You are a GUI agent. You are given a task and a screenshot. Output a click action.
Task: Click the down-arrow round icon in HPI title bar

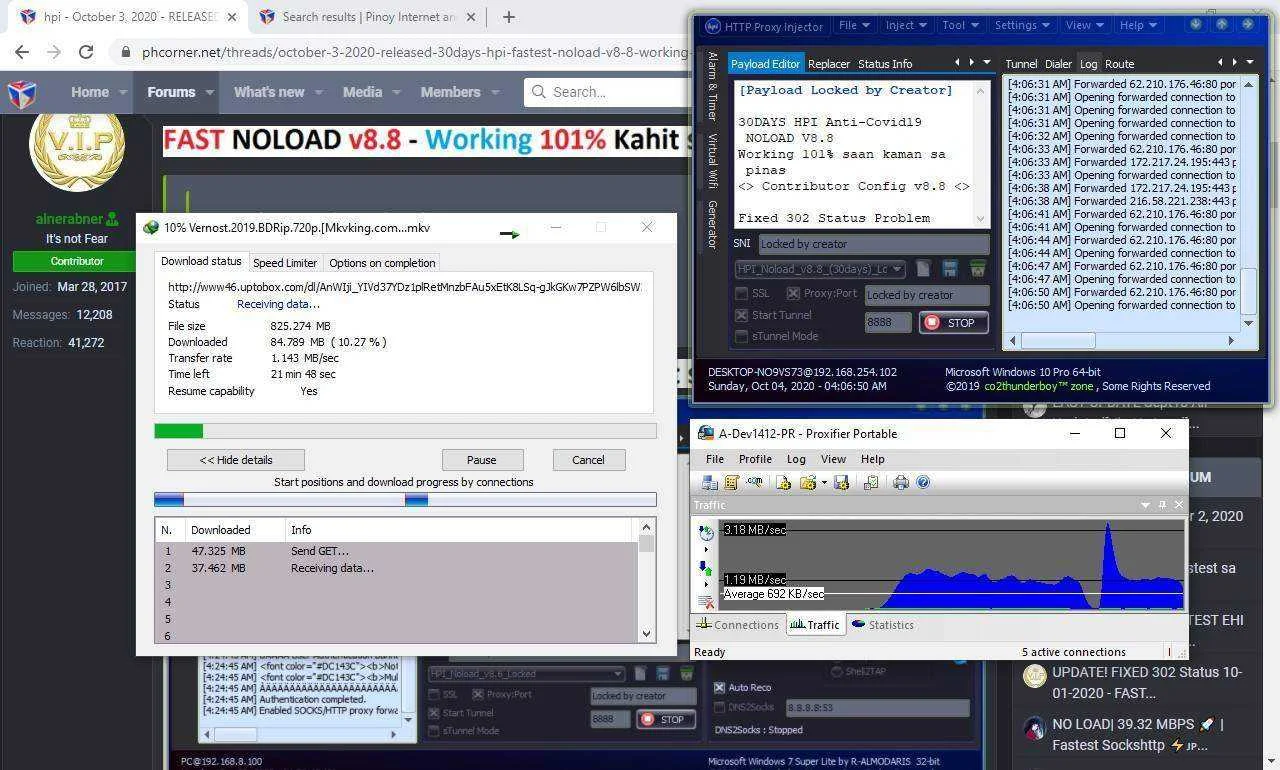click(1196, 25)
